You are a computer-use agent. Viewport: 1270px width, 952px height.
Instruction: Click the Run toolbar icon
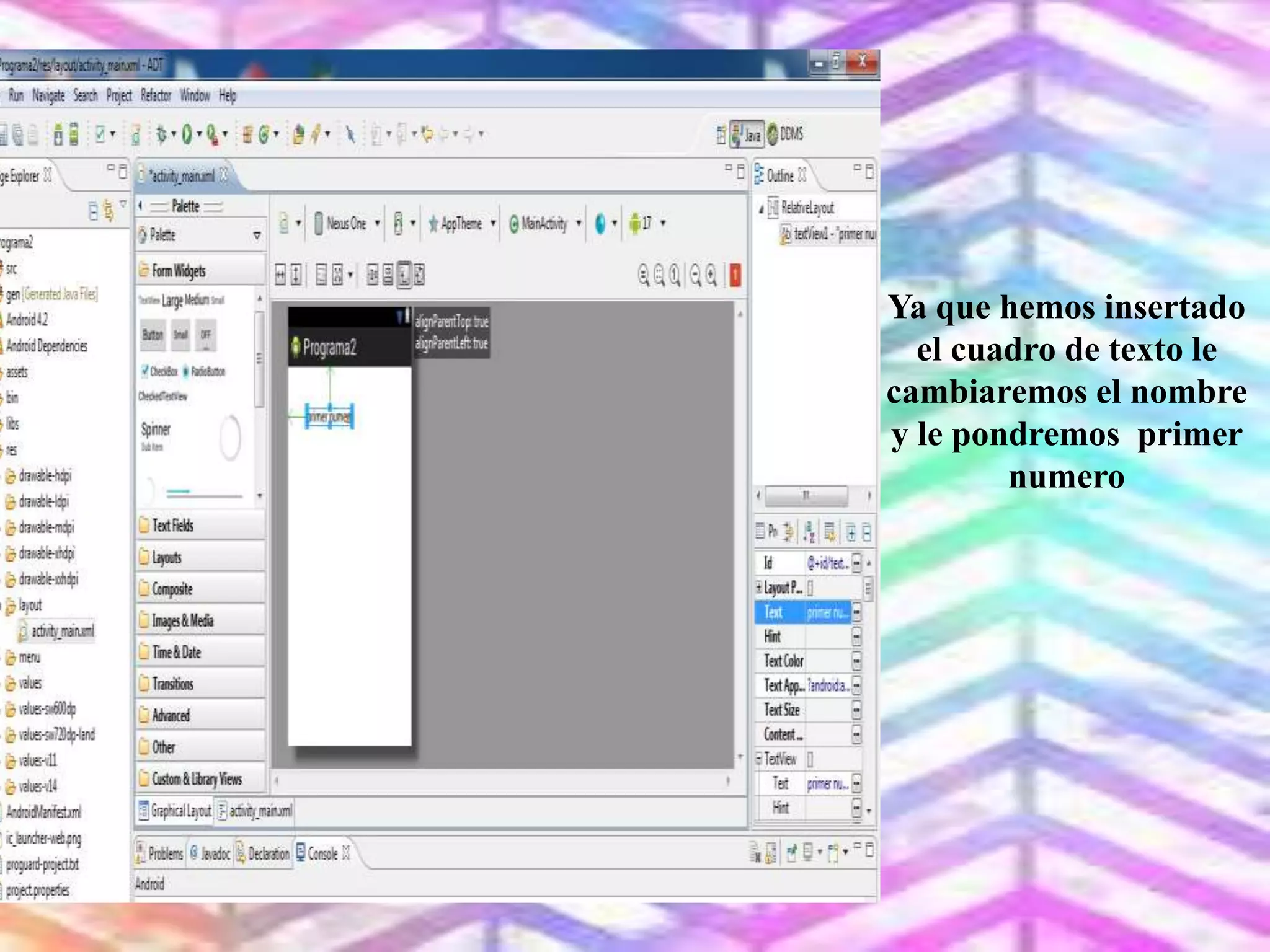point(187,134)
